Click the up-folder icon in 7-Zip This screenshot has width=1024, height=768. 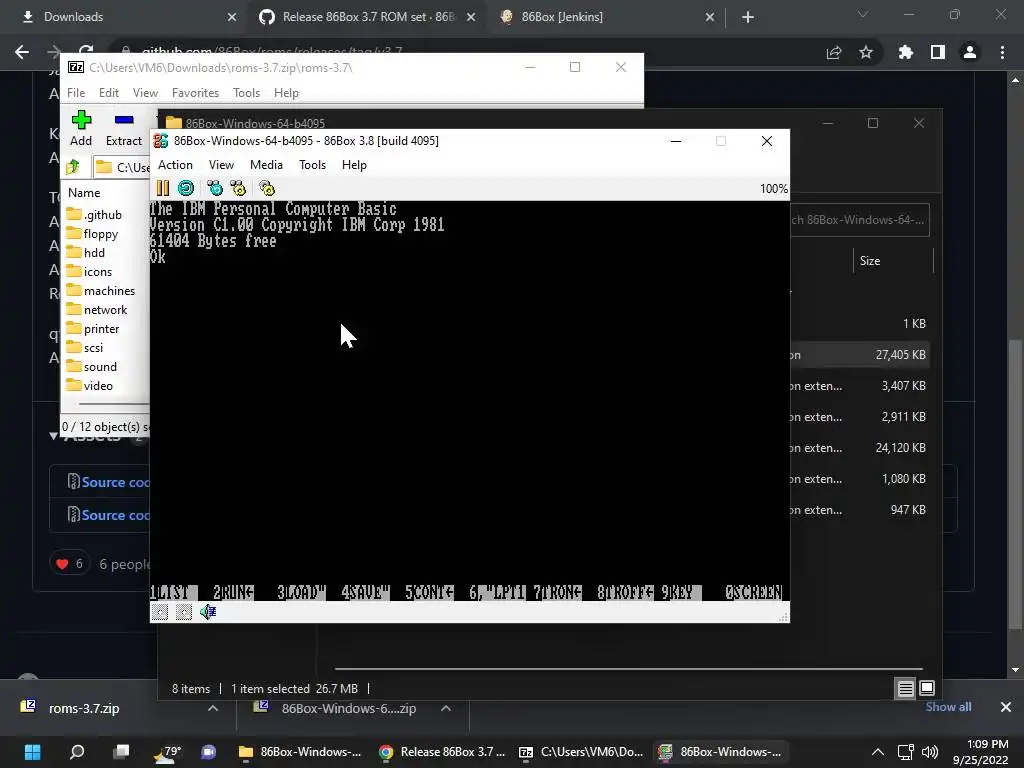[x=73, y=167]
